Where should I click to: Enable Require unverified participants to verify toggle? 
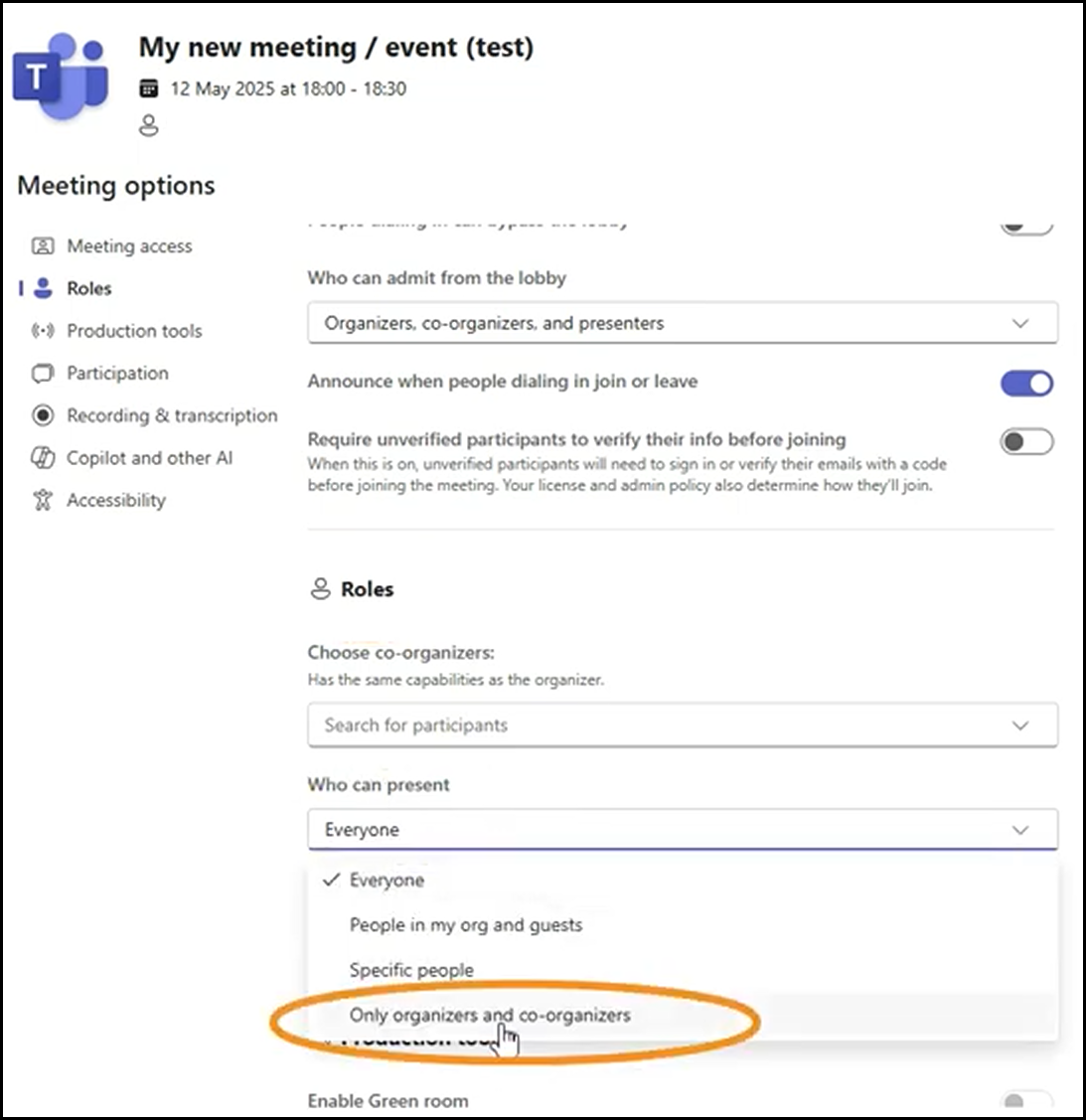click(1026, 441)
